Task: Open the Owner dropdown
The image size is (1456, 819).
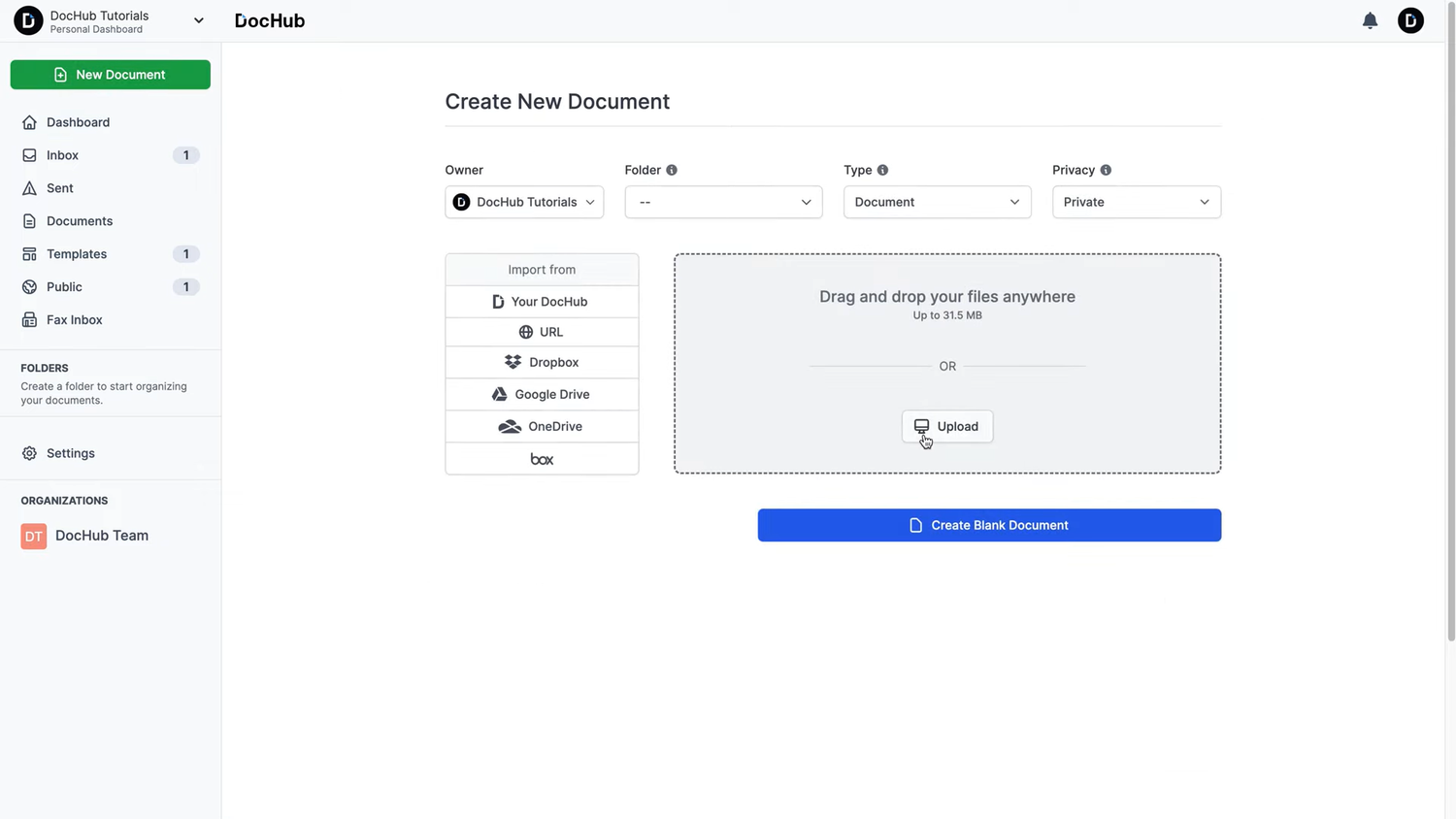Action: pos(524,202)
